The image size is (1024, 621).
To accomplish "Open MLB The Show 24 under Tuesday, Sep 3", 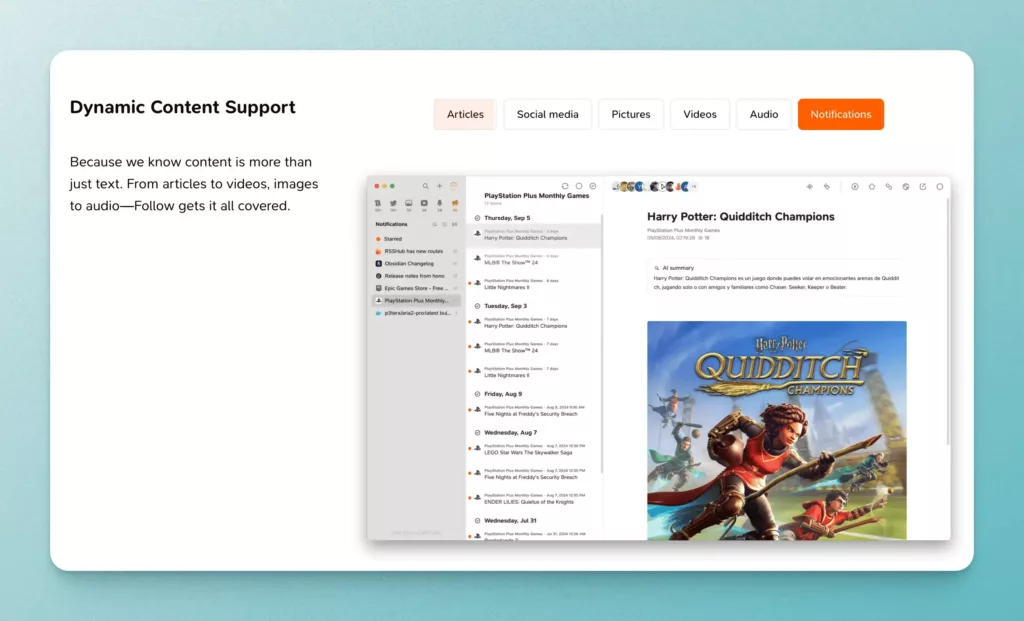I will [x=534, y=347].
